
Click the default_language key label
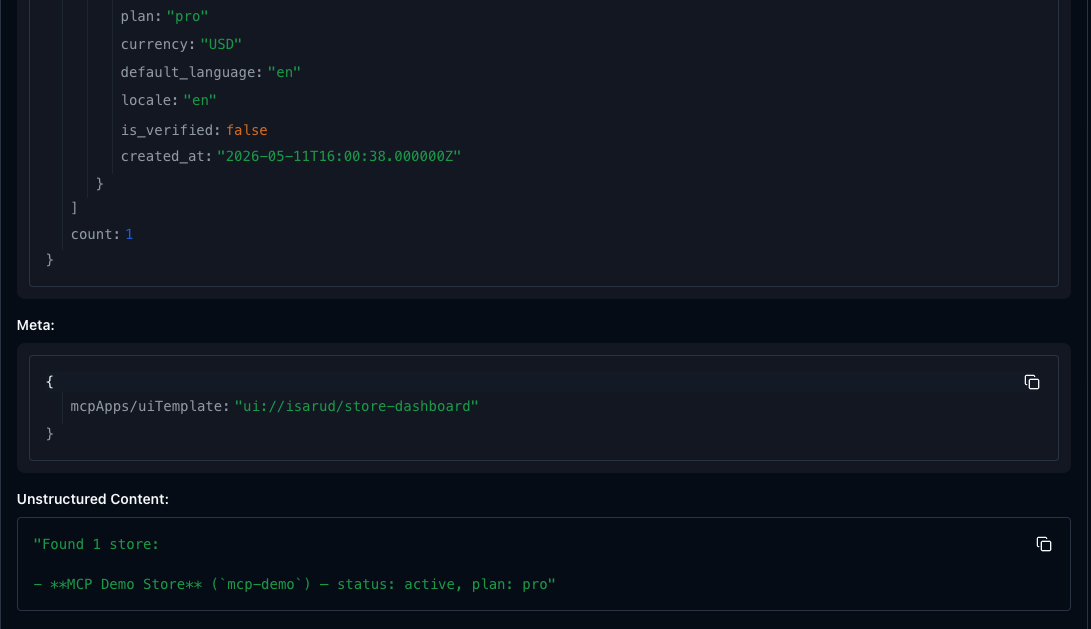point(191,72)
